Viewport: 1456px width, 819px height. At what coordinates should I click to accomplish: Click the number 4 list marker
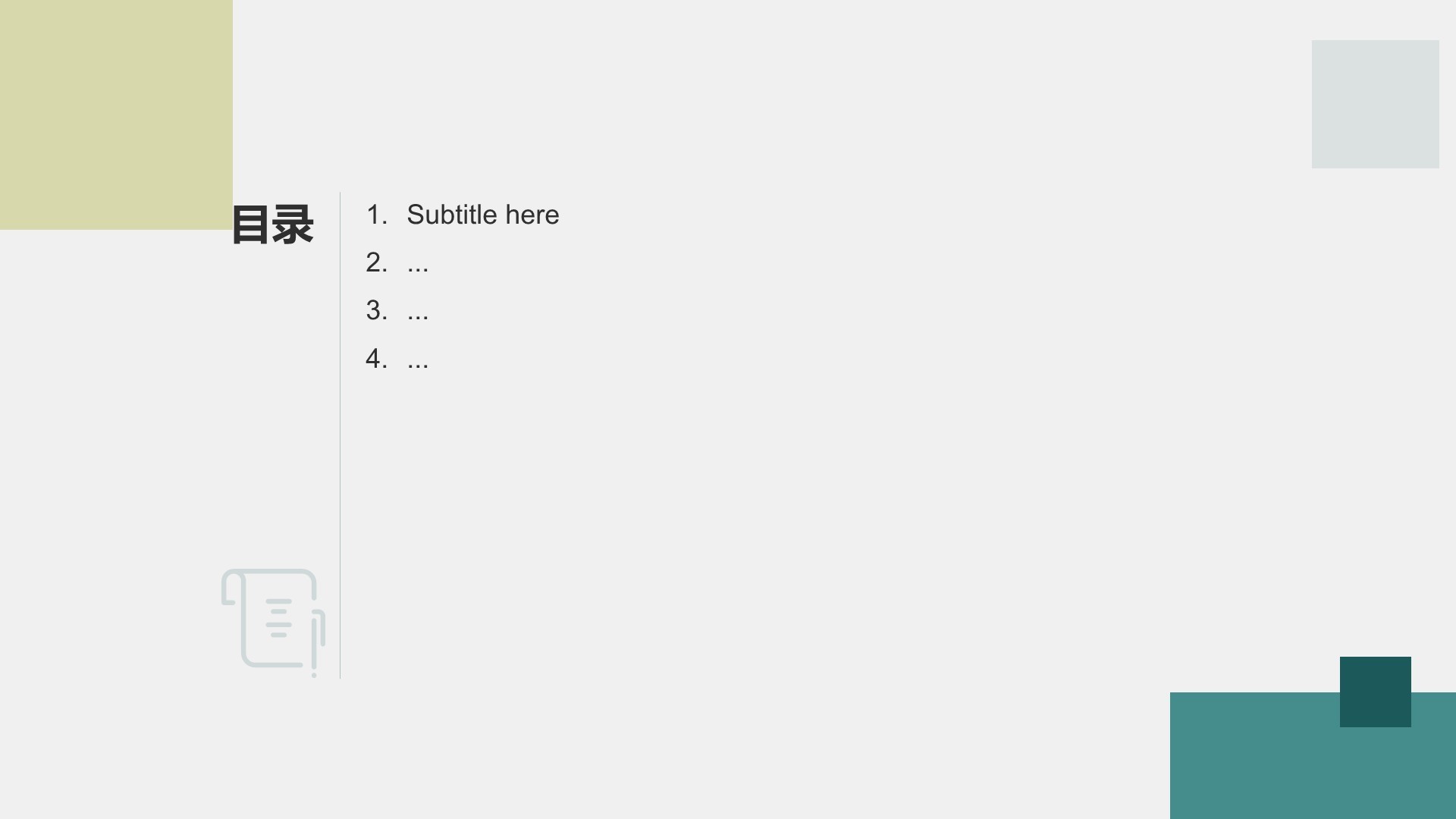(x=377, y=358)
